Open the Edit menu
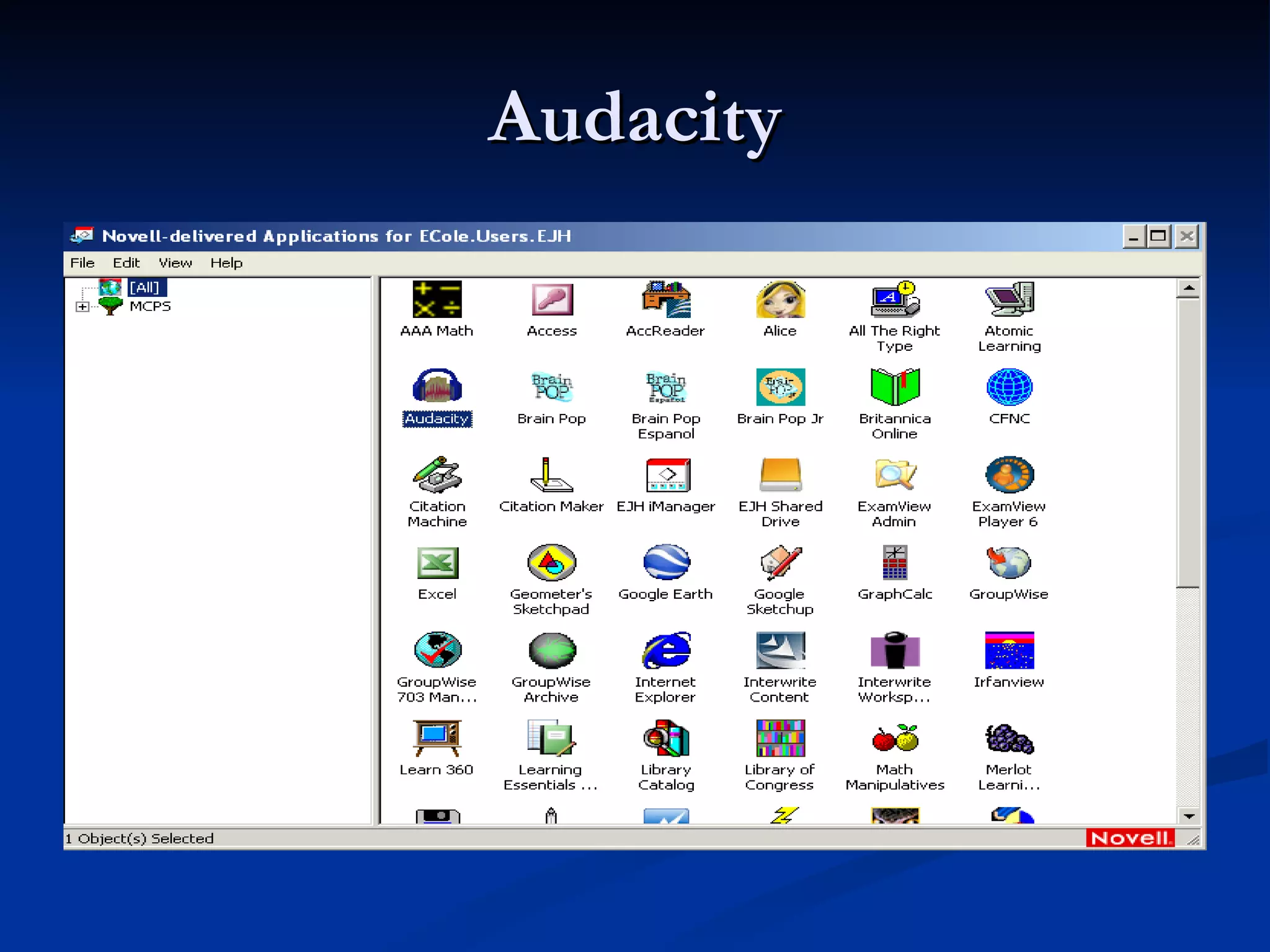 click(126, 263)
